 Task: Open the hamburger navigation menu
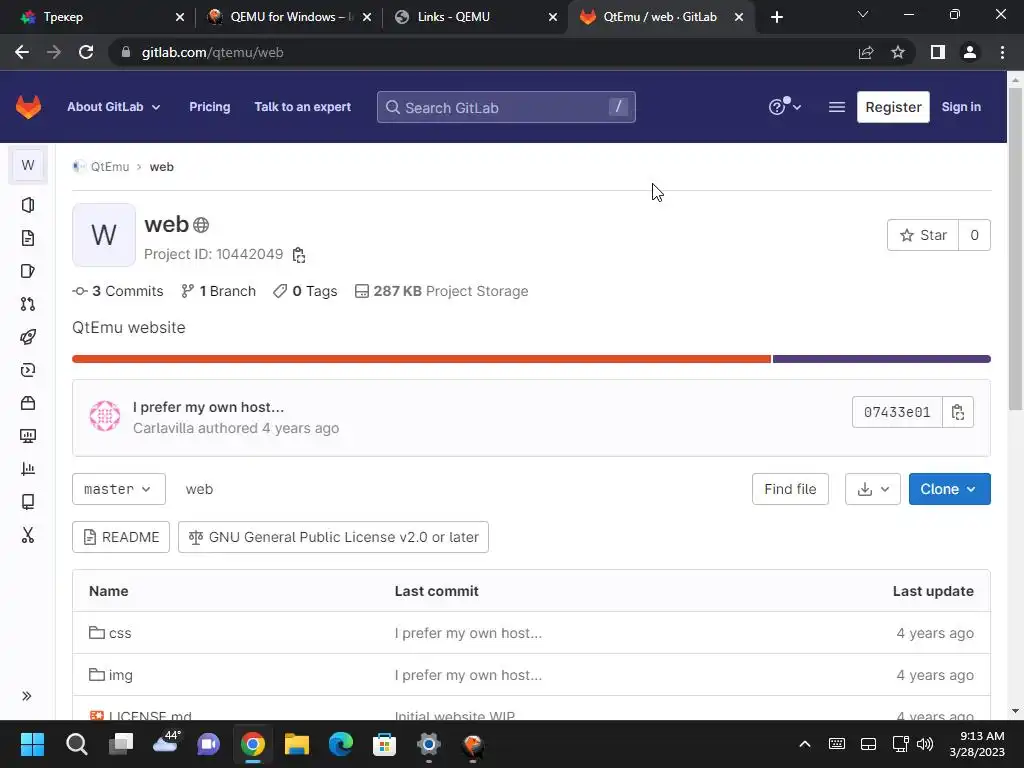click(x=837, y=106)
